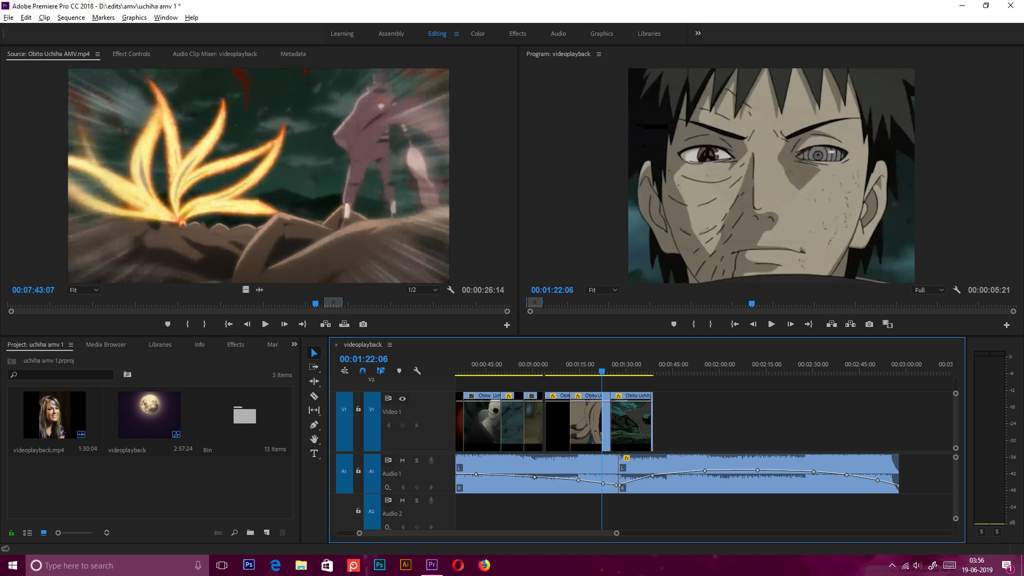The image size is (1024, 576).
Task: Open Source playback resolution 1/2 dropdown
Action: [x=422, y=290]
